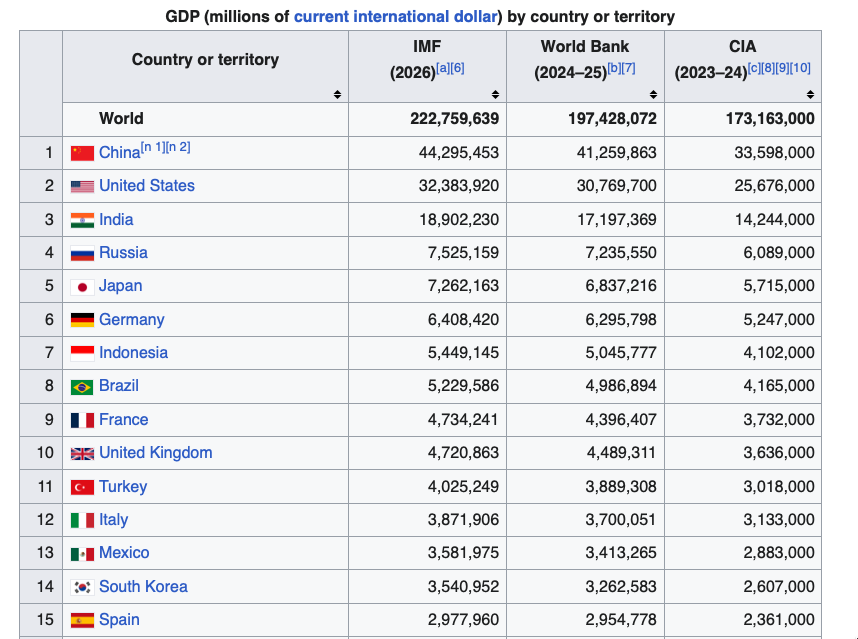Select Brazil IMF value 5,229,586
Viewport: 858px width, 639px height.
point(463,386)
